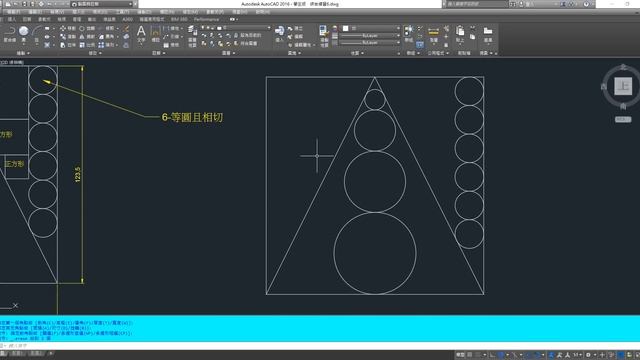The image size is (640, 360).
Task: Open Layer Properties (圖層性質) manager
Action: (x=192, y=36)
